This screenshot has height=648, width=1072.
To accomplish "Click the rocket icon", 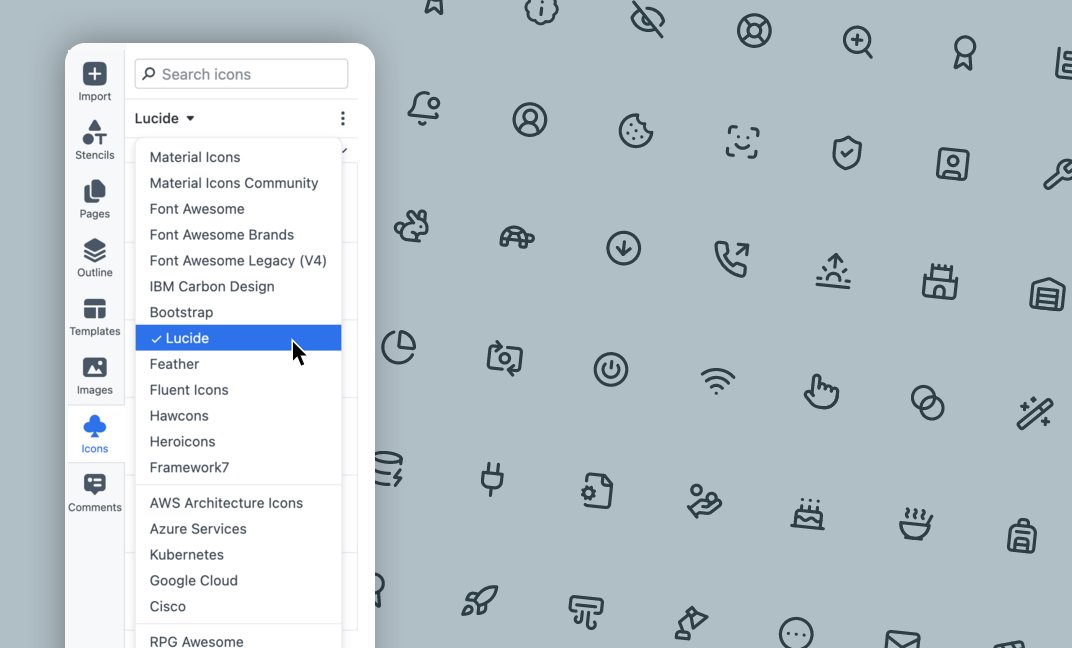I will coord(479,601).
